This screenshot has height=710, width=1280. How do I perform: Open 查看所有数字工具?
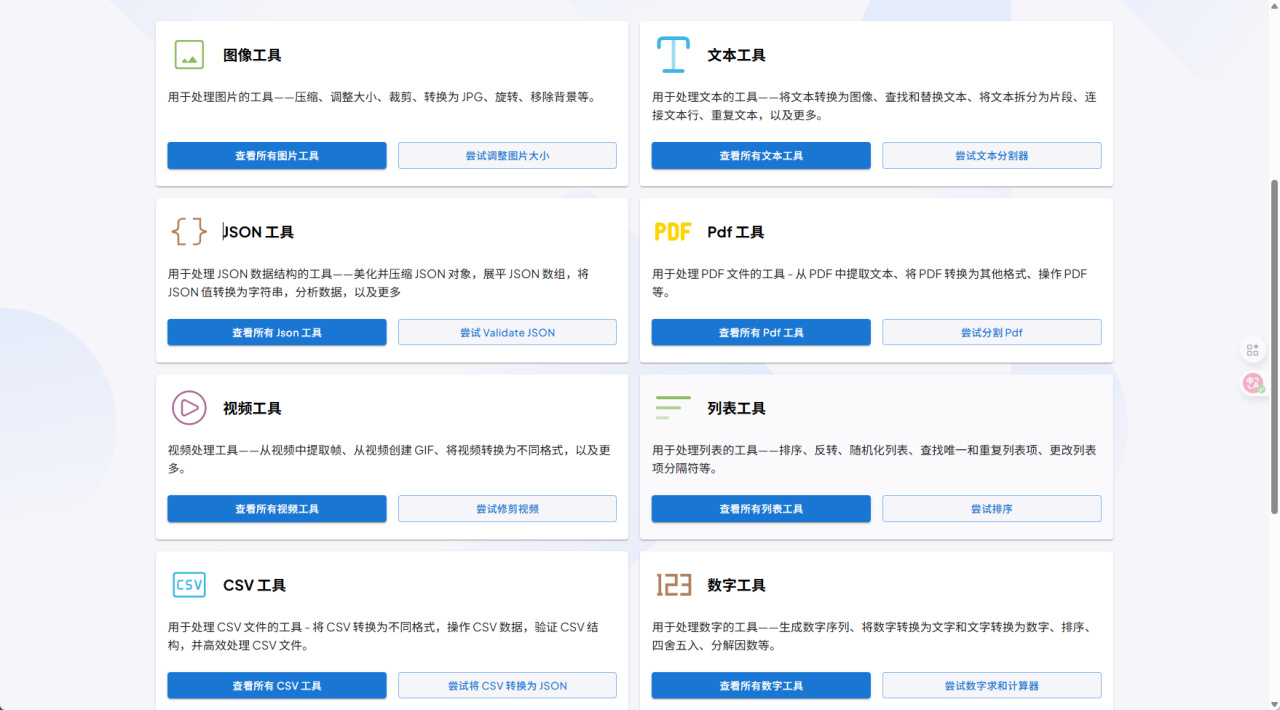point(761,686)
